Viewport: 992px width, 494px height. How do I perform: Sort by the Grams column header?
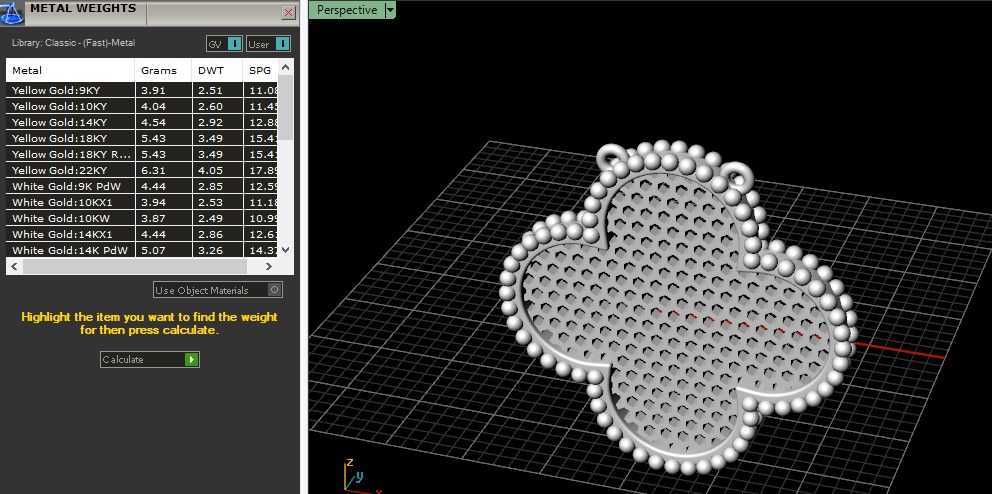pos(163,70)
